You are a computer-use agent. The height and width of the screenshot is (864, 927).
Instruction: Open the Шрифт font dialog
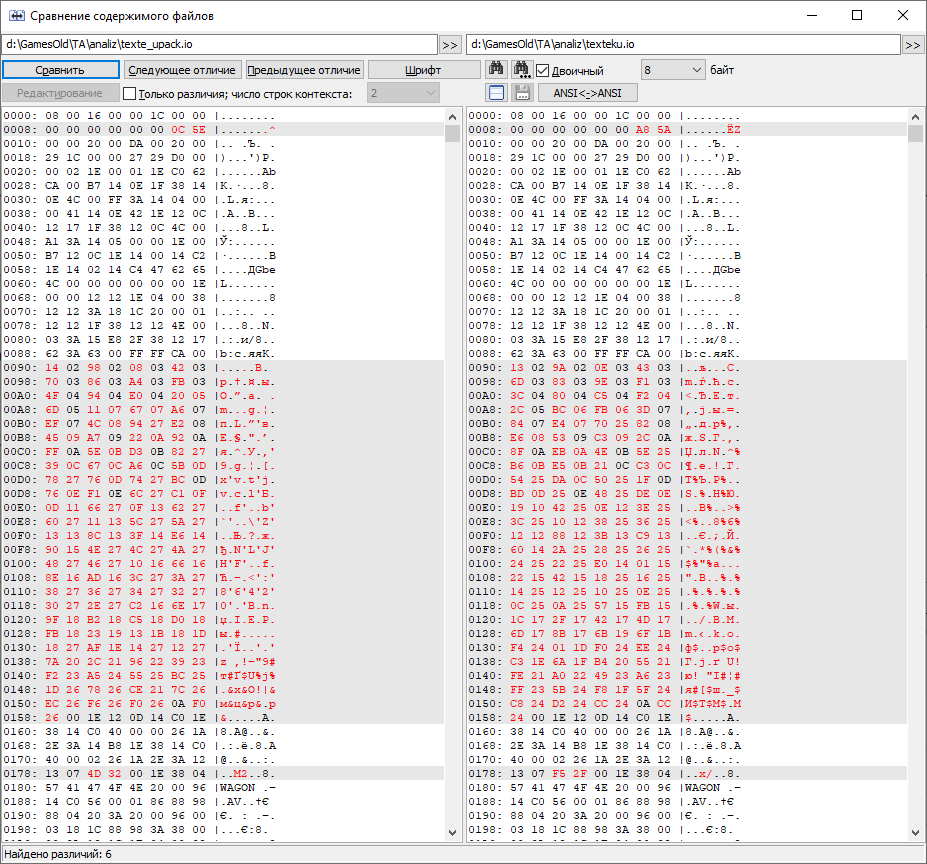pyautogui.click(x=423, y=70)
